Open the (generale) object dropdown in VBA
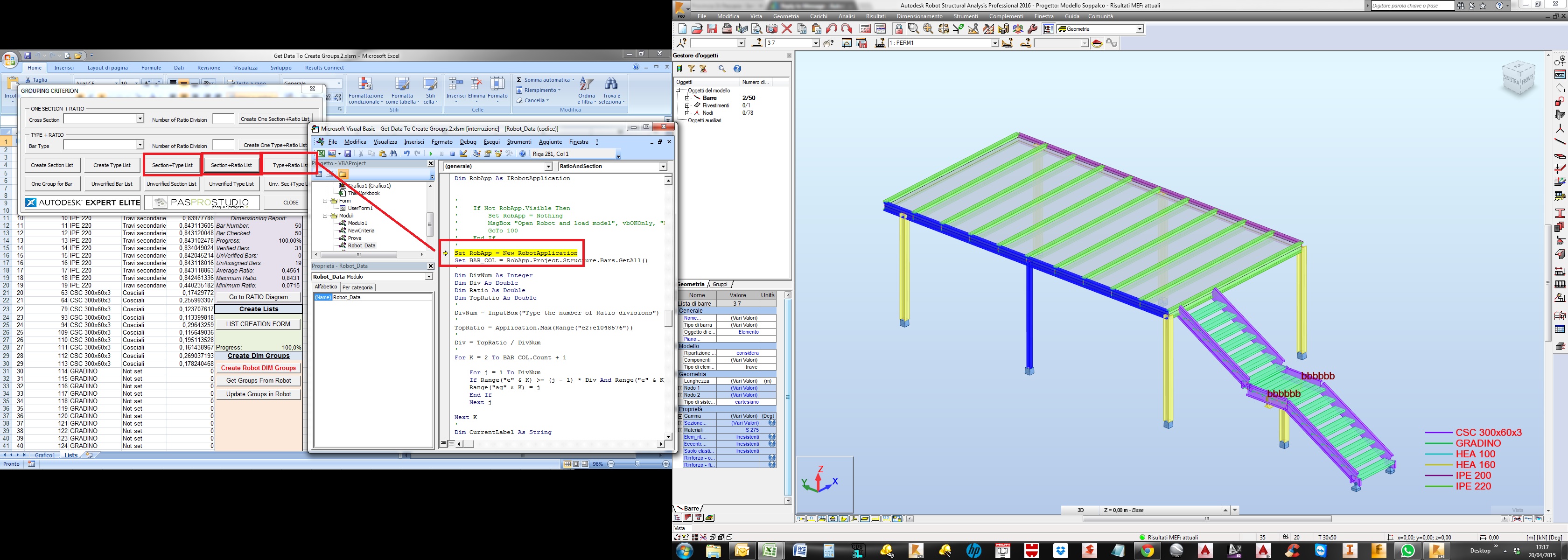 548,166
